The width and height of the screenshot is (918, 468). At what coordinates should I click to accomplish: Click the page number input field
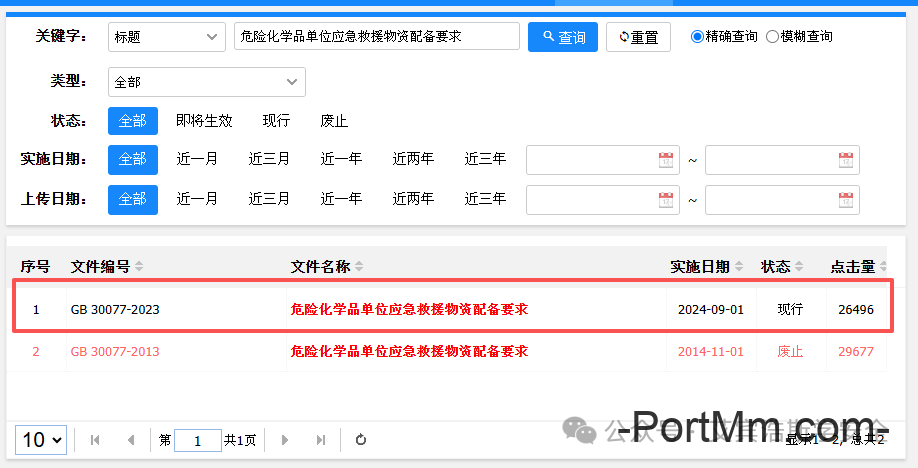[198, 440]
